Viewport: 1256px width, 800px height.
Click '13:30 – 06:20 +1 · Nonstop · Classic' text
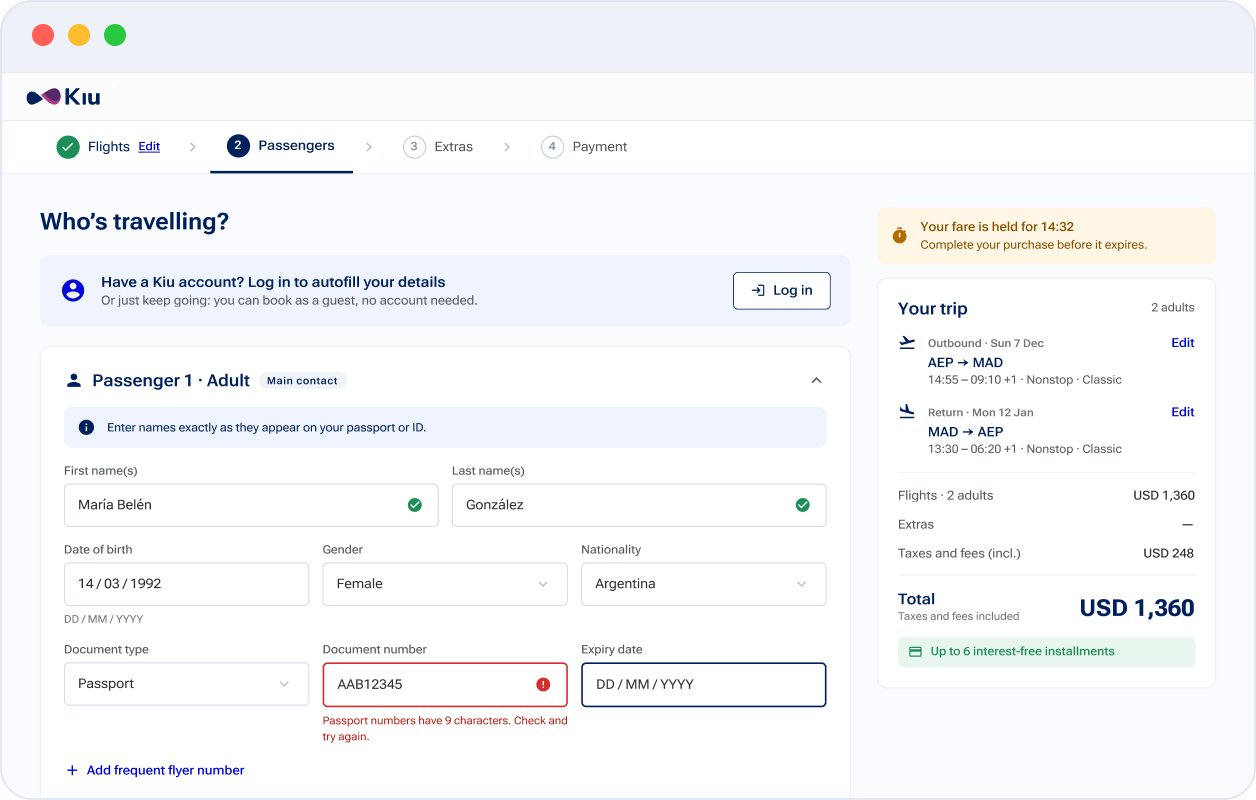click(x=1025, y=449)
